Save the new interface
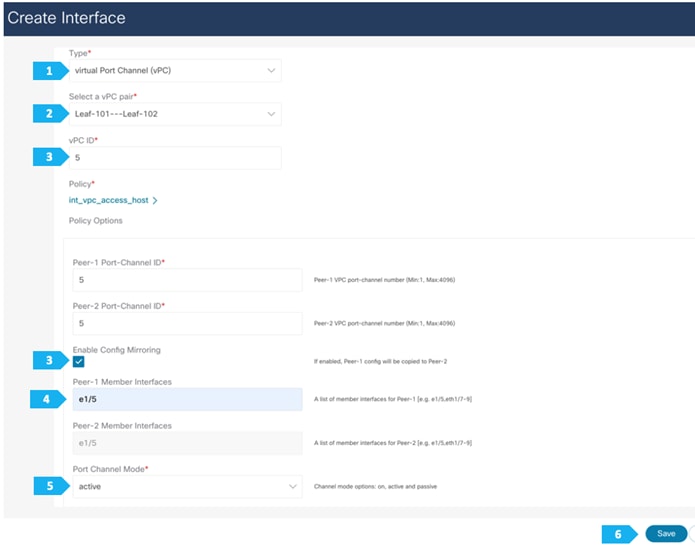695x545 pixels. click(x=666, y=533)
